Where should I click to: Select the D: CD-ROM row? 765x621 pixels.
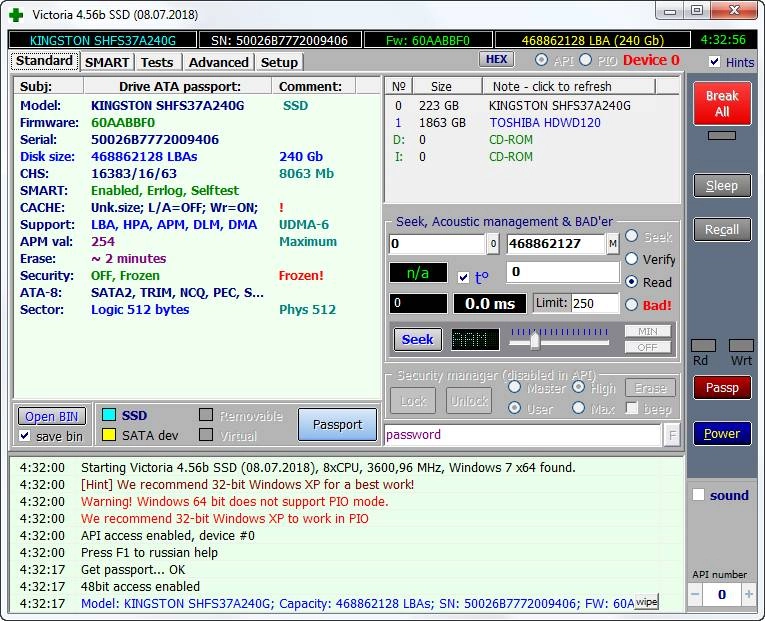(532, 140)
